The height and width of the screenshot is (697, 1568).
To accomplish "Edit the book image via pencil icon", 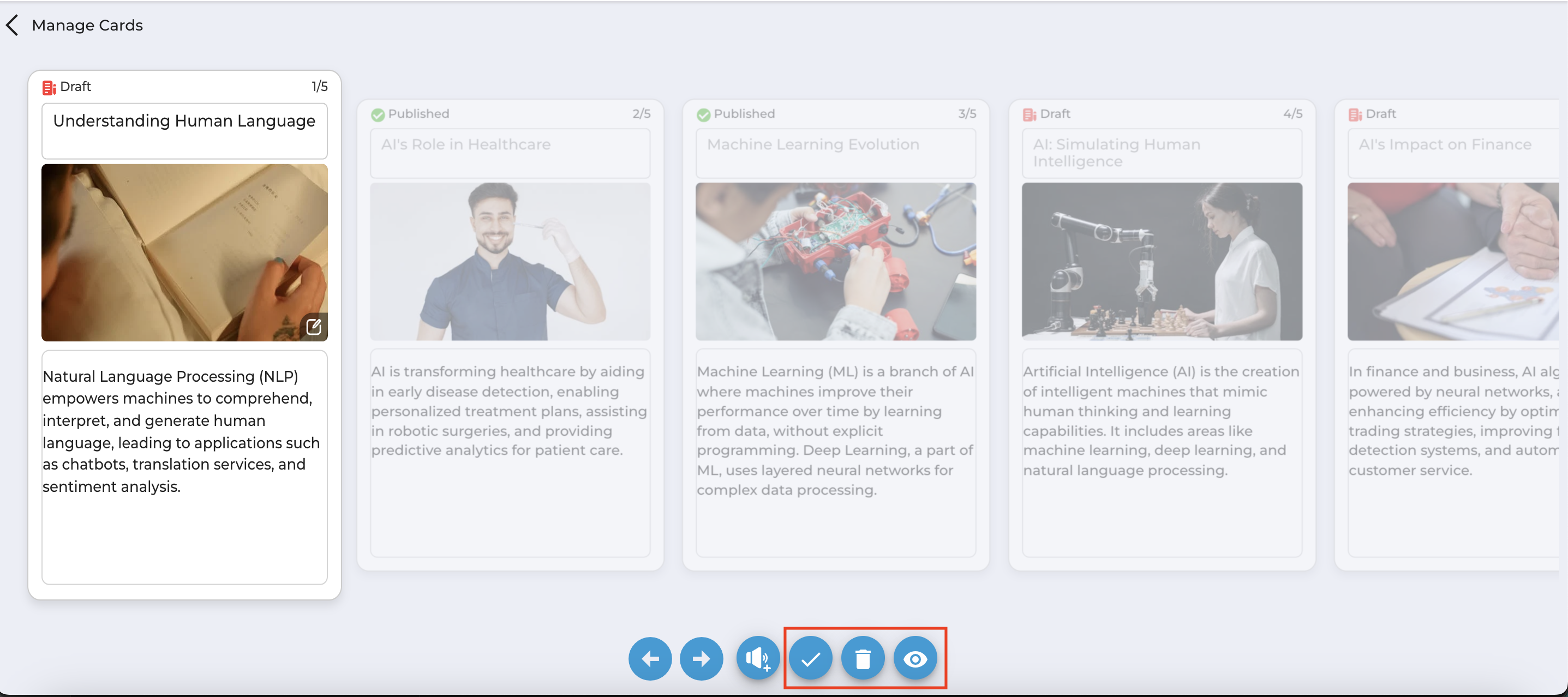I will point(314,327).
